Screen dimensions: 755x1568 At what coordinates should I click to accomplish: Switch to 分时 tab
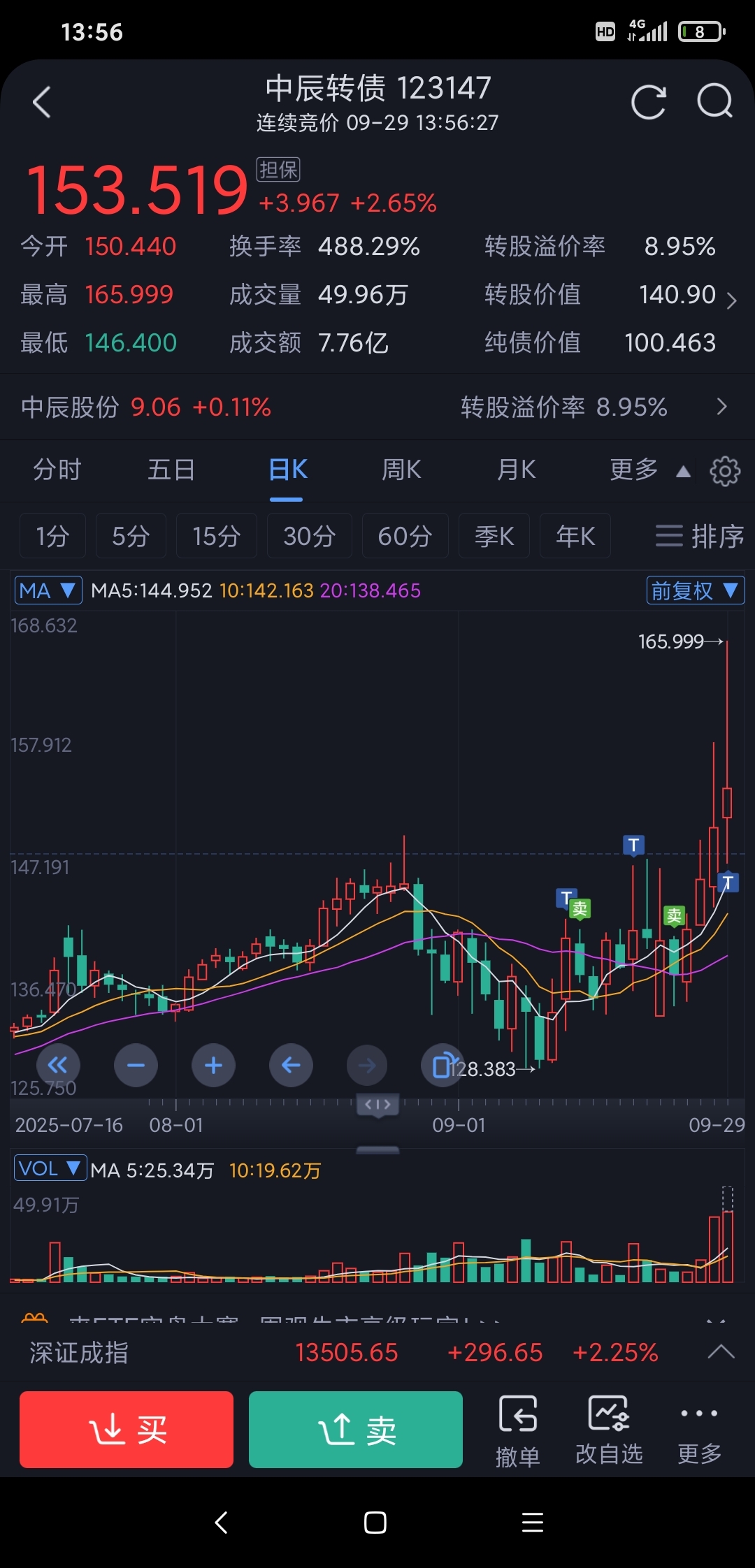click(x=57, y=470)
